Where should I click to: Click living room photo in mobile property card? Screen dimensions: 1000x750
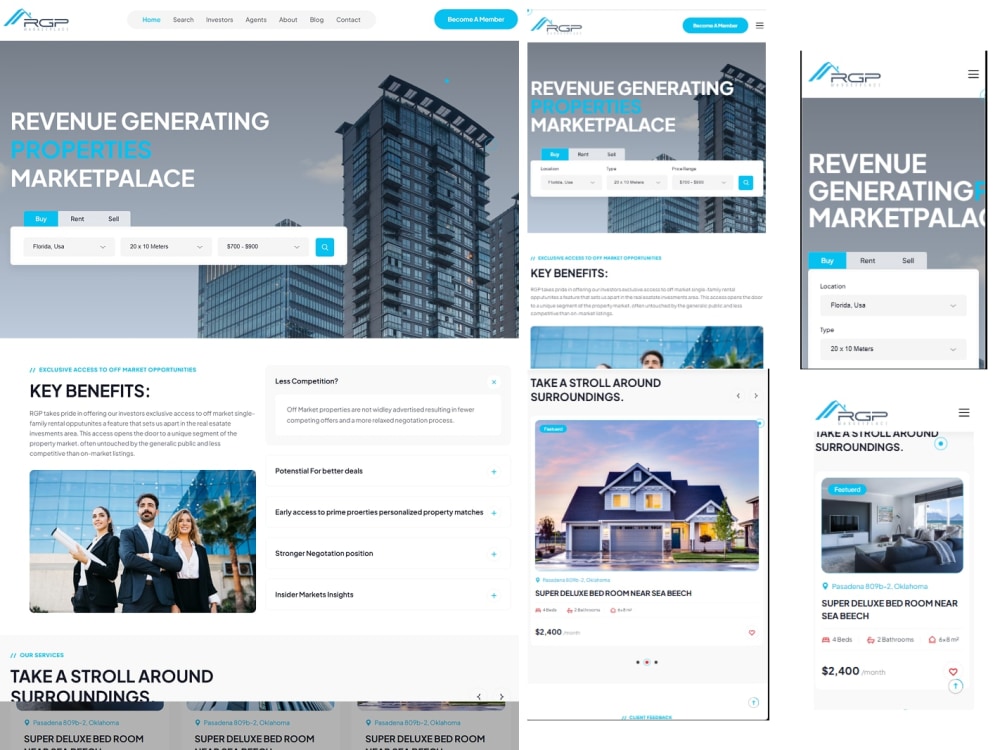click(892, 526)
